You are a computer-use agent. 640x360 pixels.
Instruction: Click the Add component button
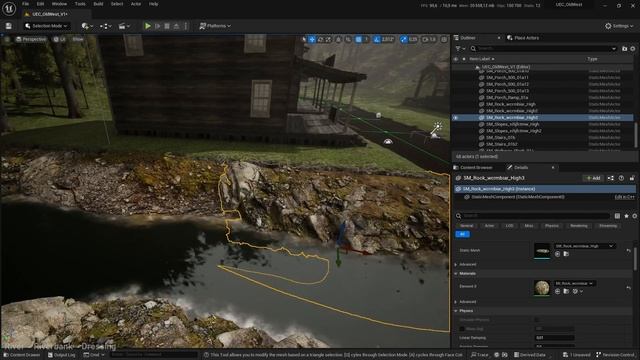(x=593, y=178)
